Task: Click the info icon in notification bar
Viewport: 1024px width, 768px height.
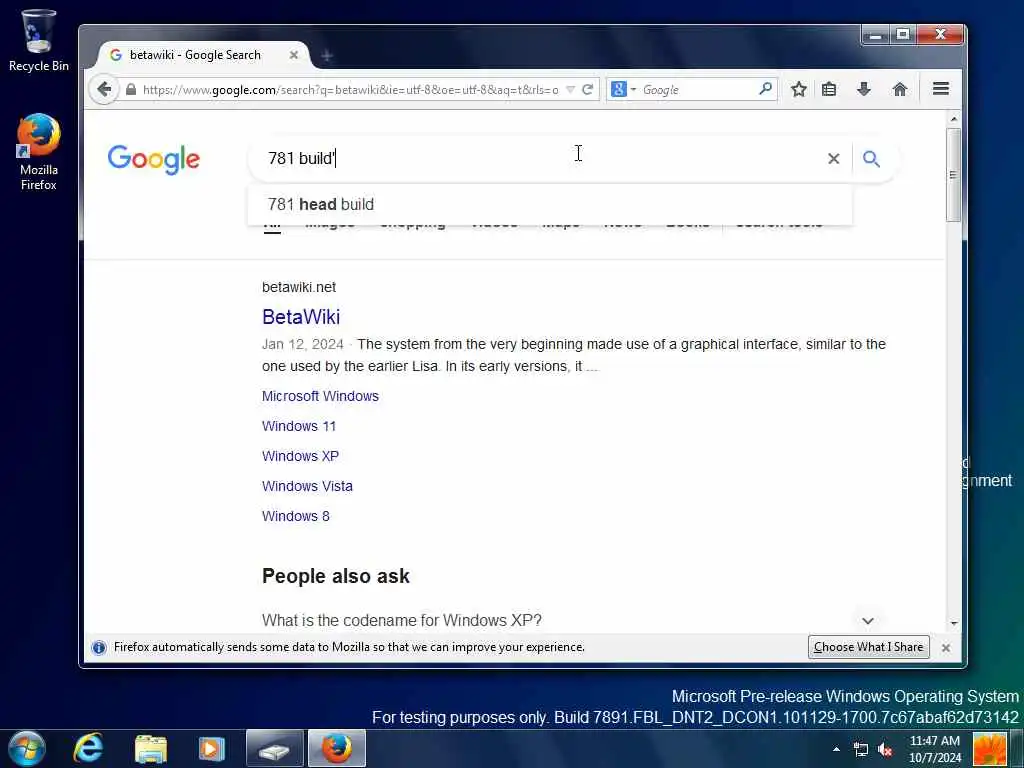Action: (99, 648)
